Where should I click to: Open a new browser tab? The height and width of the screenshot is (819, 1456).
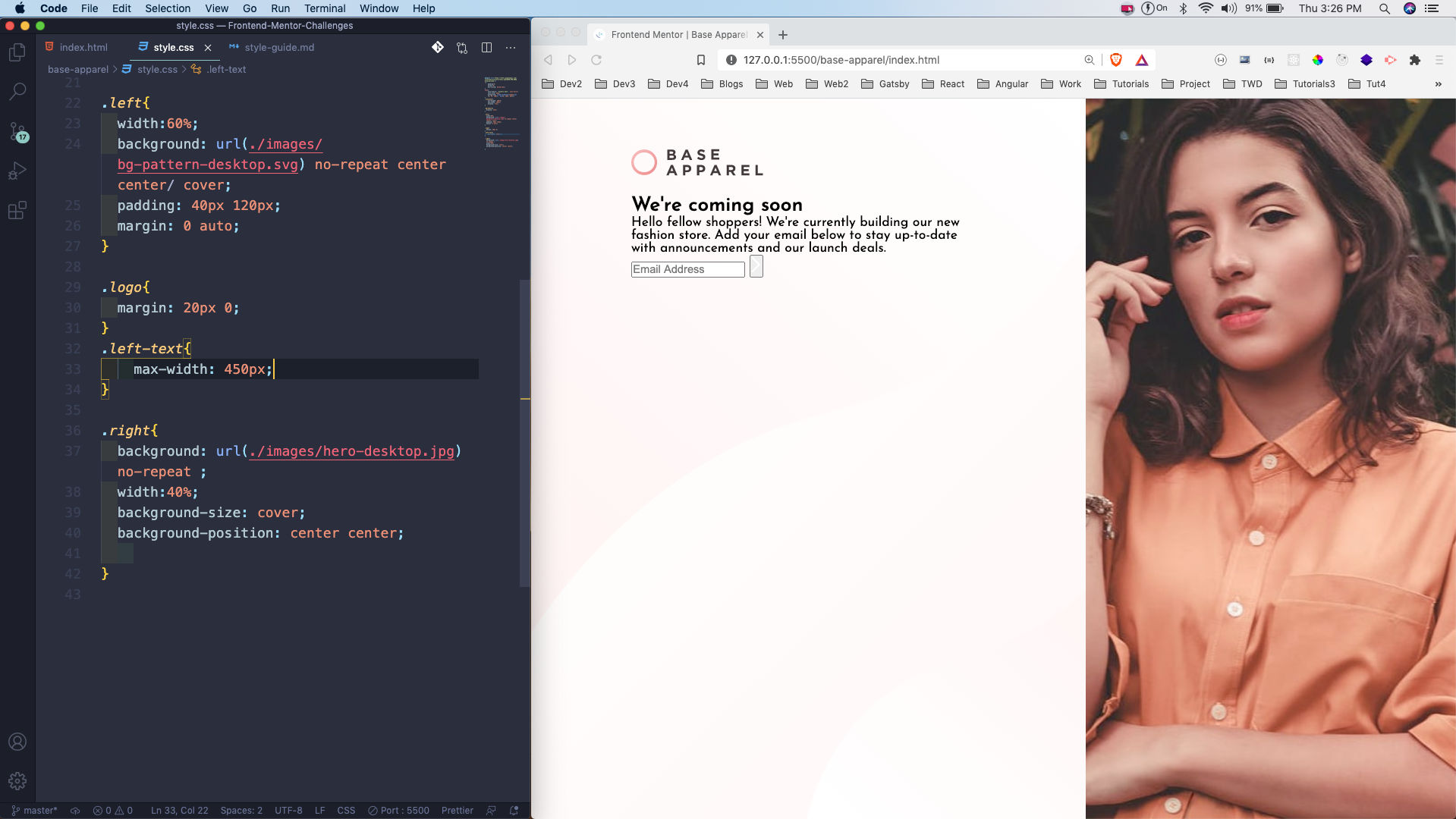pyautogui.click(x=783, y=35)
